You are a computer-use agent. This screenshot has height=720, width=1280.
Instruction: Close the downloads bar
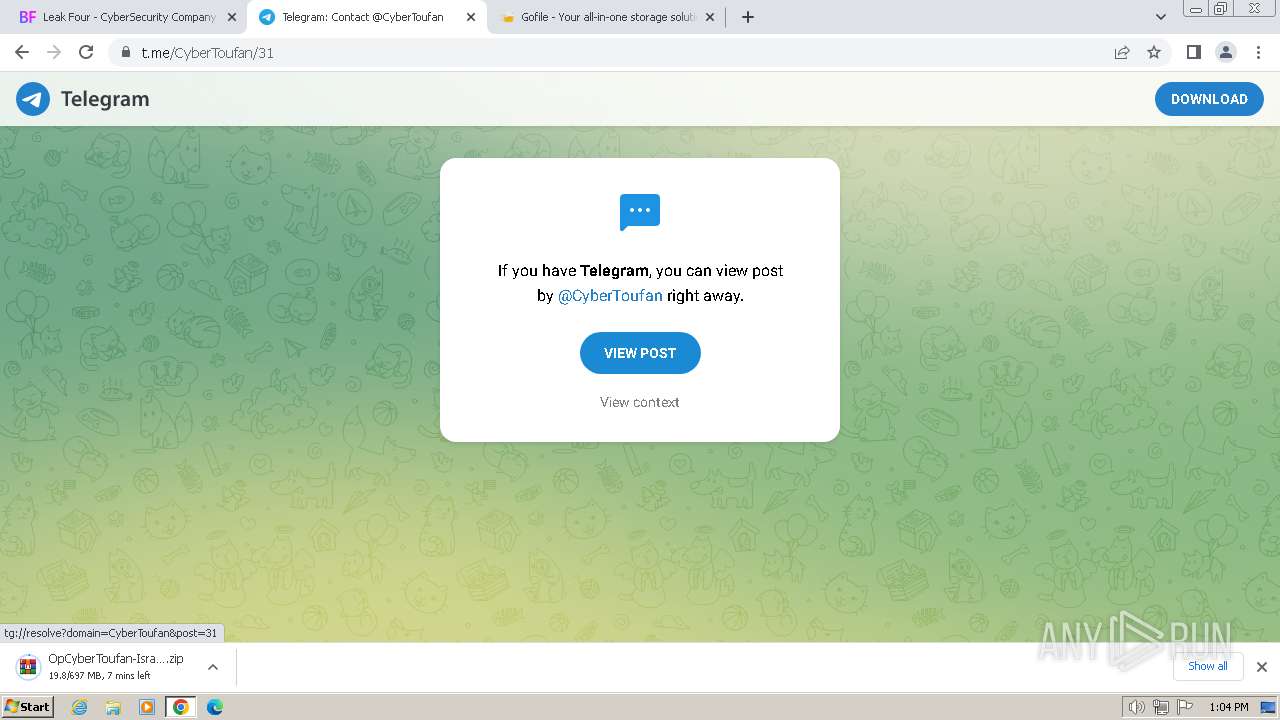[x=1262, y=667]
